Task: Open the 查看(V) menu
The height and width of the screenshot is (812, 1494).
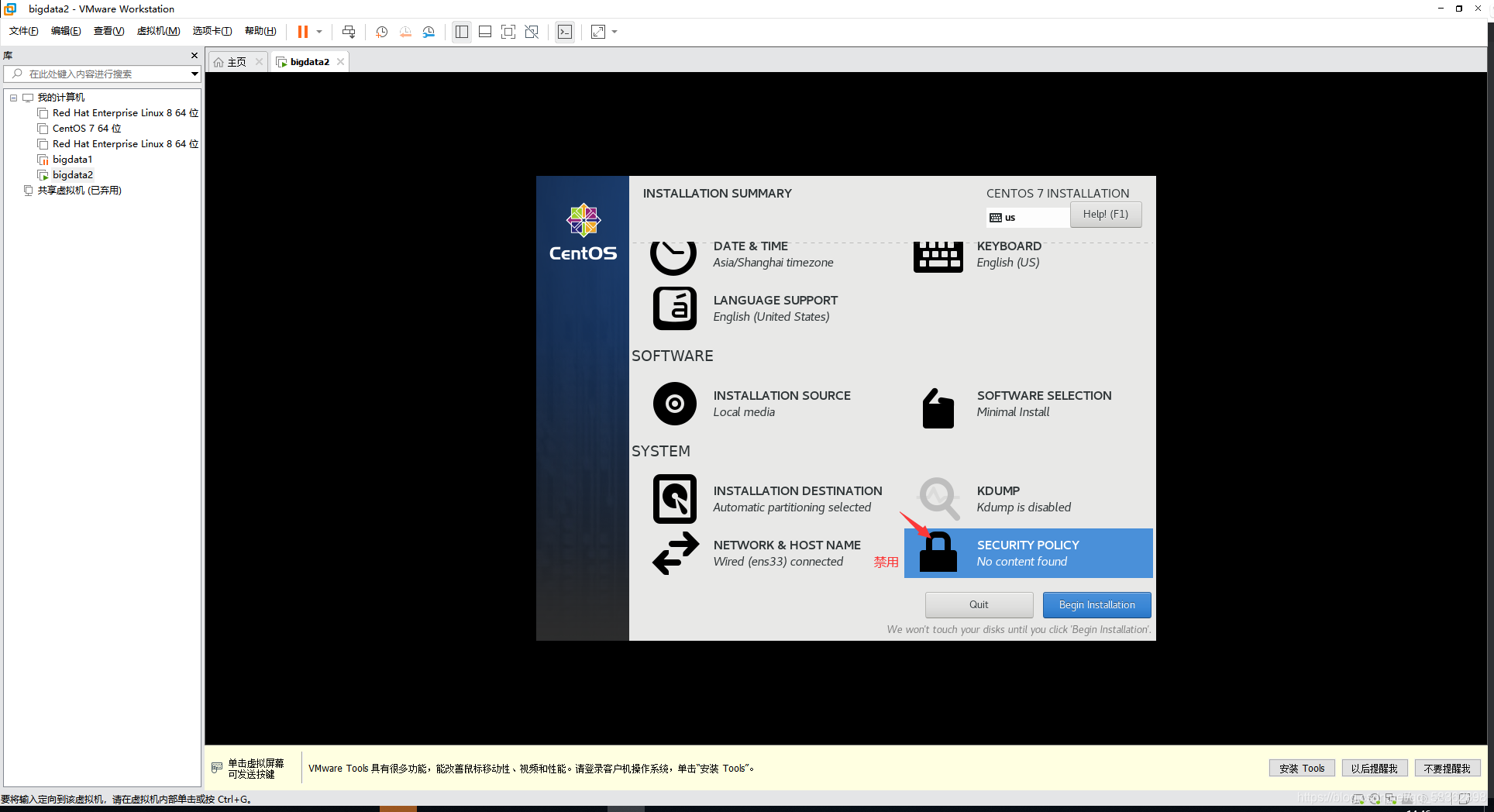Action: pos(108,31)
